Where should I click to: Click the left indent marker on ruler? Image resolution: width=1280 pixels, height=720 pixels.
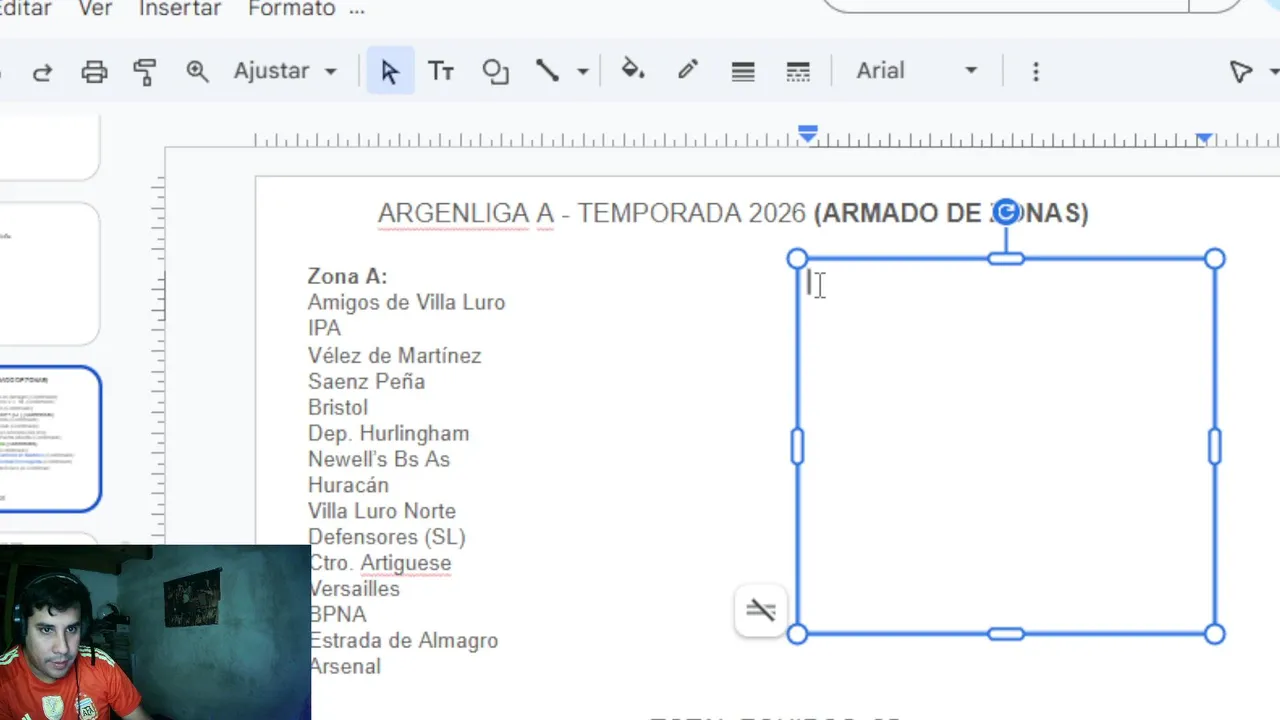tap(808, 134)
